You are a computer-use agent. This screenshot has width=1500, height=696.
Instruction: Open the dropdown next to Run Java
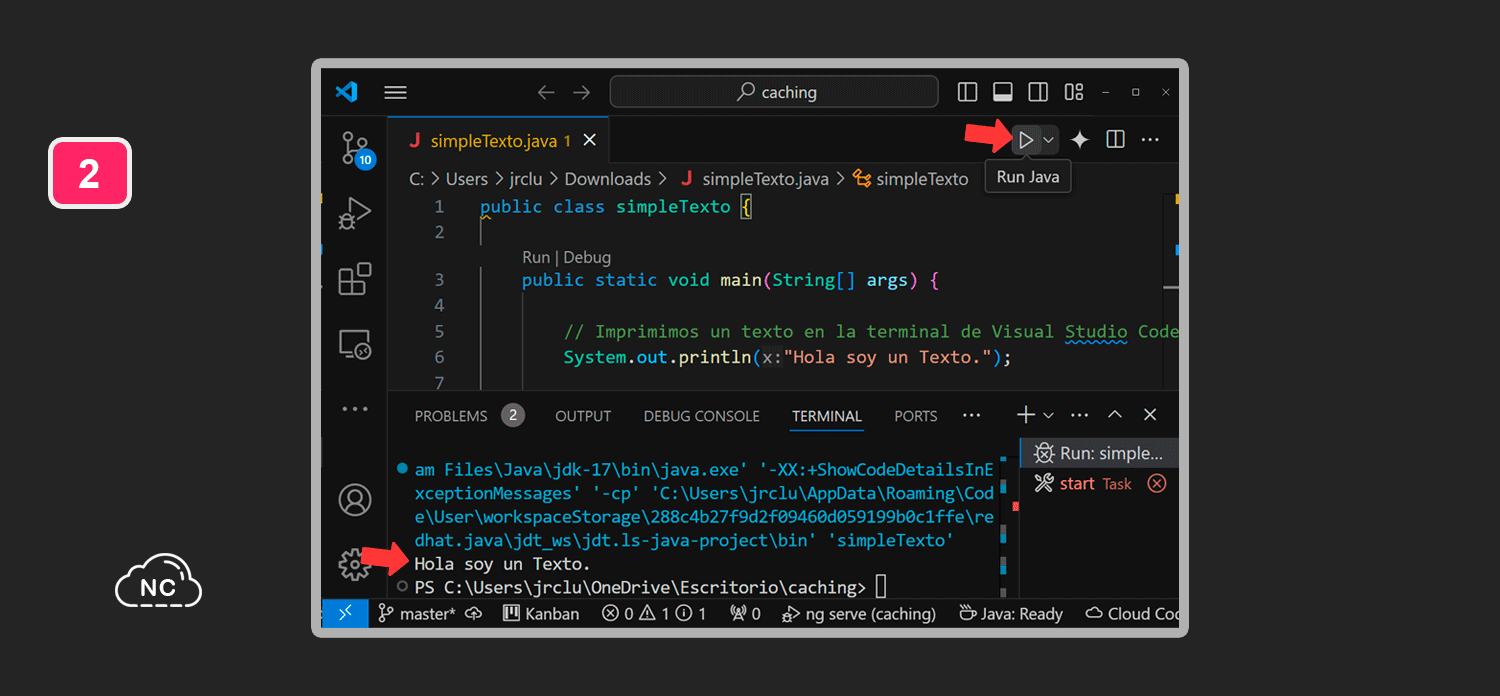coord(1049,140)
